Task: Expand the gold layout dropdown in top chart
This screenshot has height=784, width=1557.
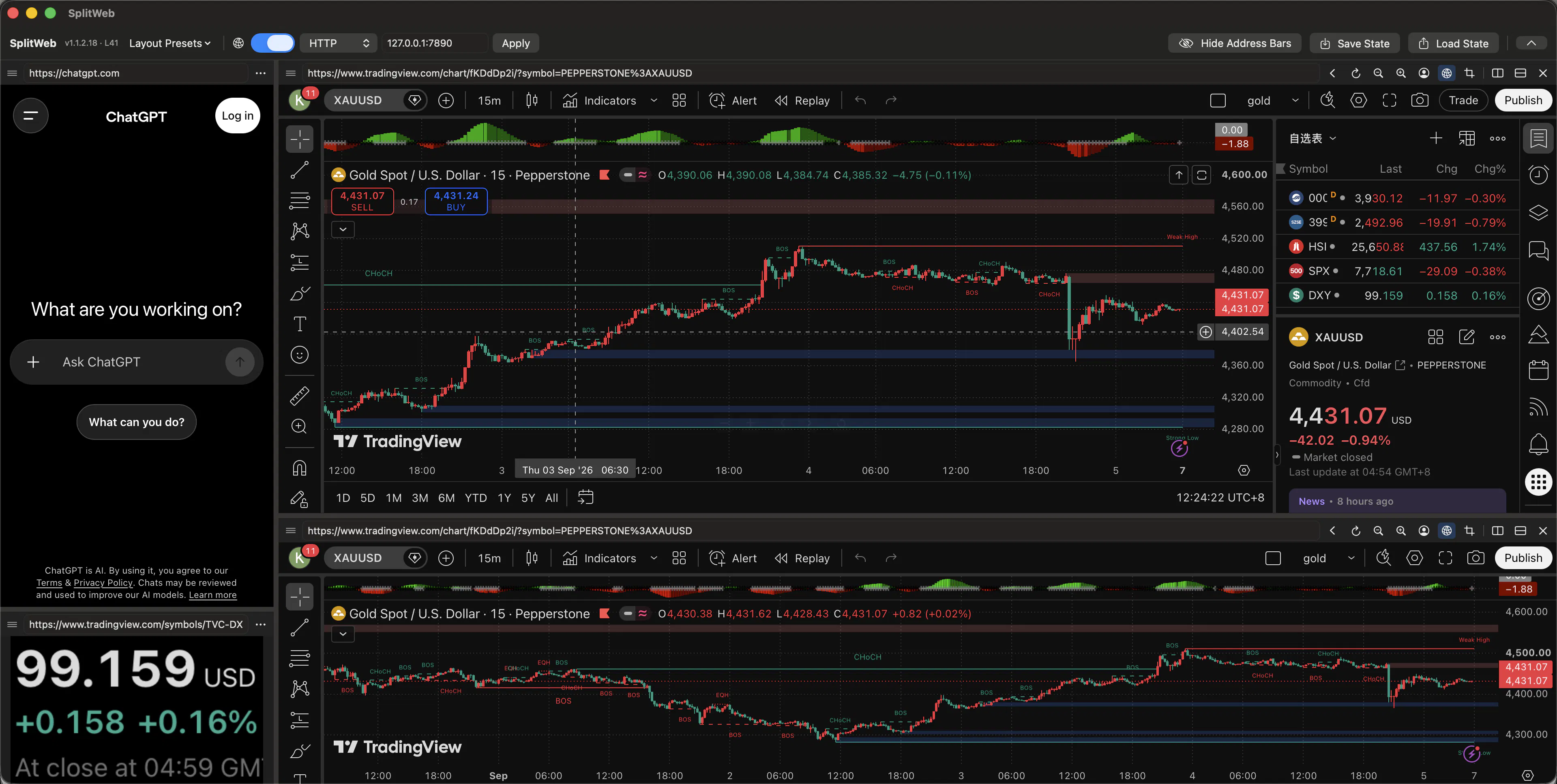Action: tap(1295, 101)
